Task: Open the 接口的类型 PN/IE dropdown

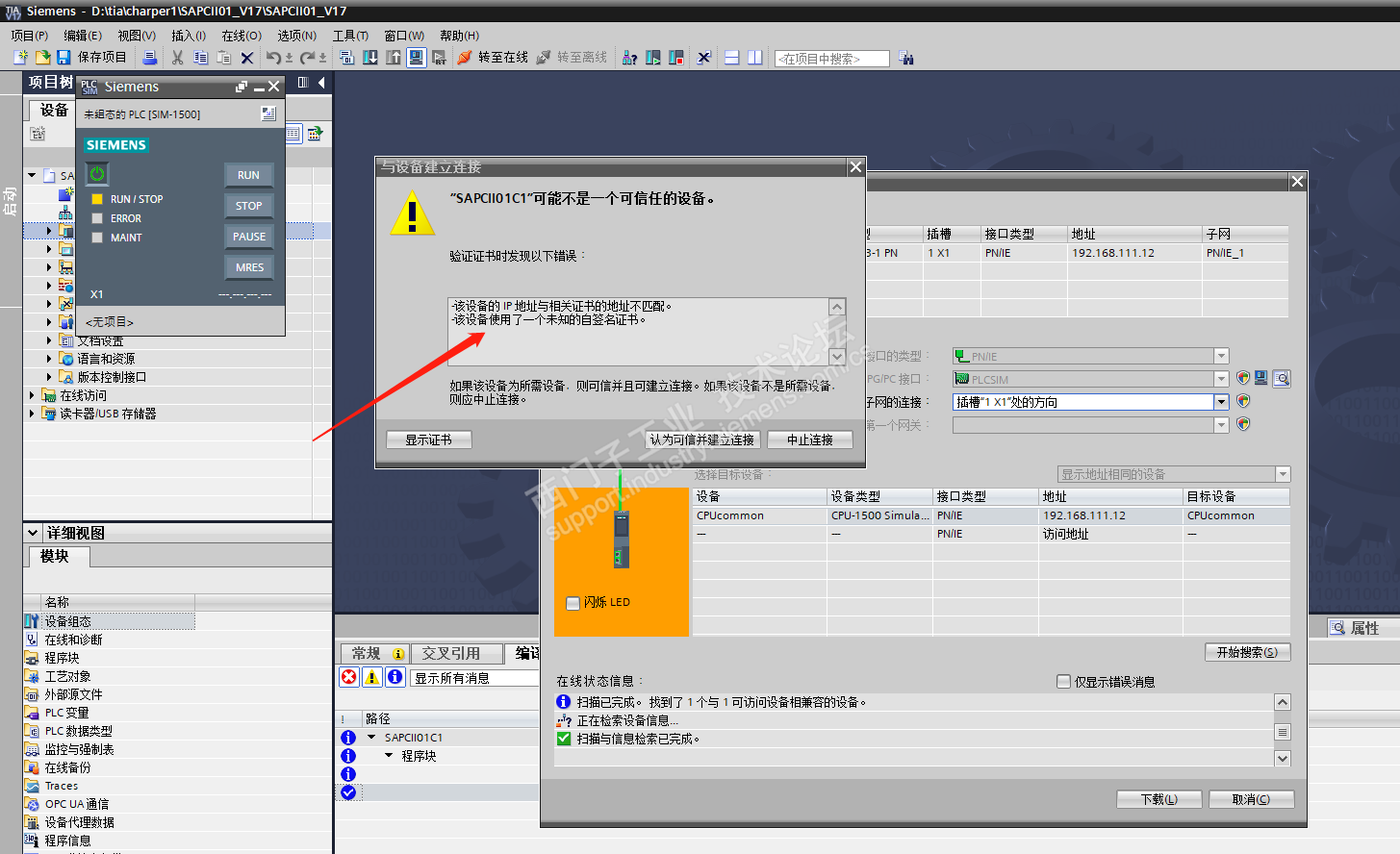Action: tap(1221, 356)
